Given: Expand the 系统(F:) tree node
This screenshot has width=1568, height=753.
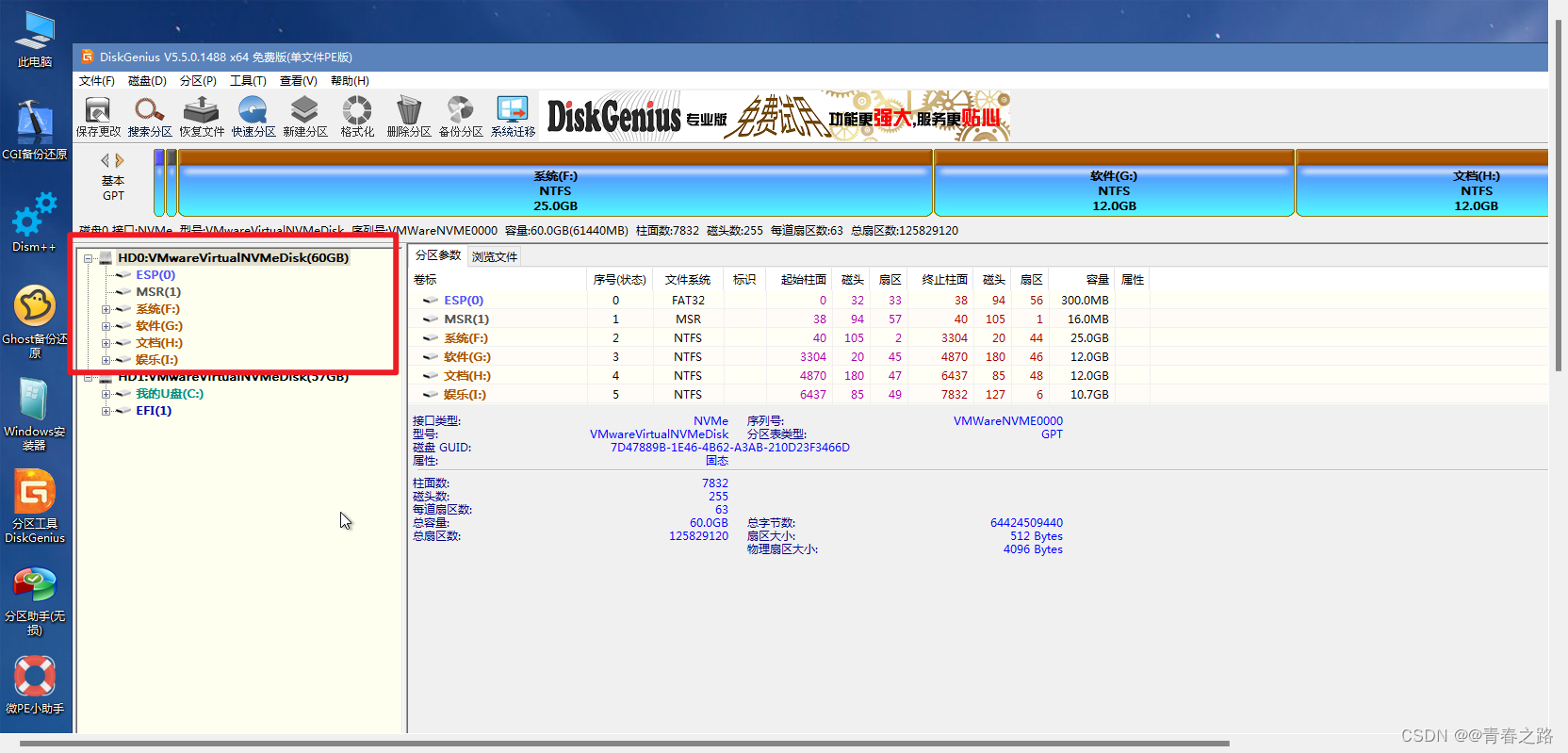Looking at the screenshot, I should pos(106,309).
